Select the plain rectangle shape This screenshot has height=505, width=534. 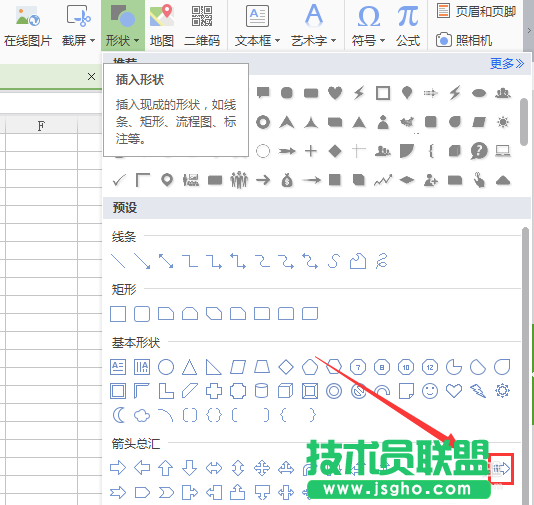pyautogui.click(x=118, y=314)
